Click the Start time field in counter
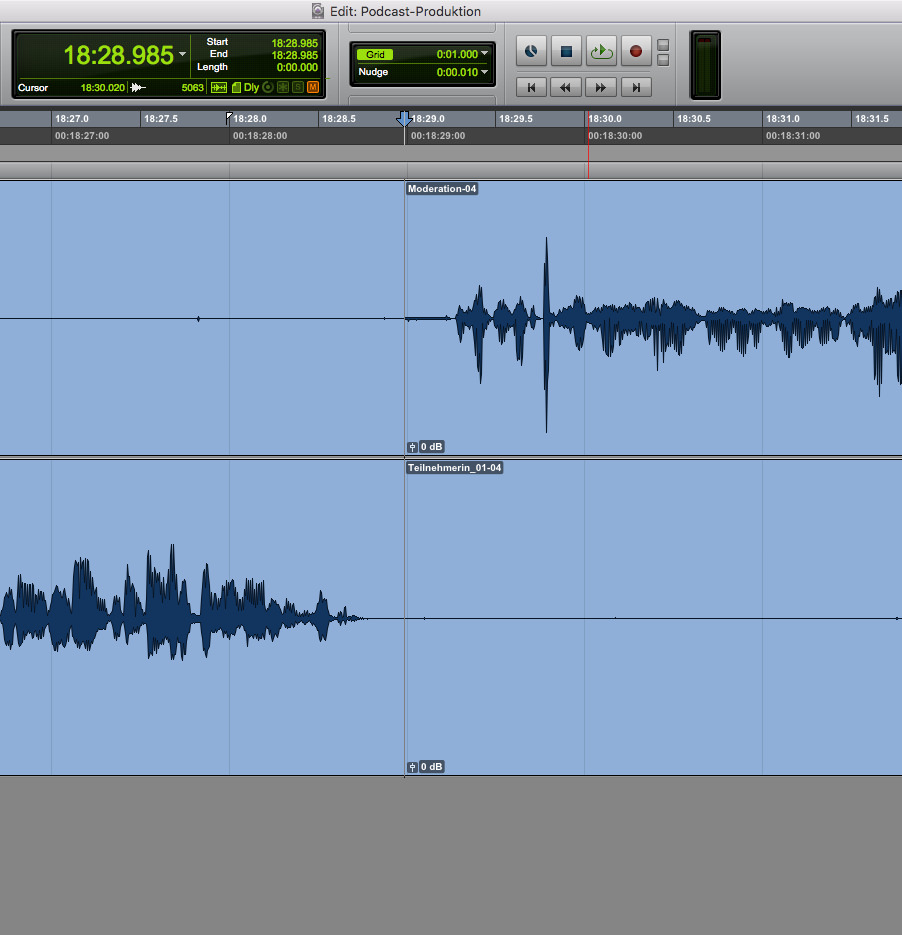902x935 pixels. click(x=294, y=43)
